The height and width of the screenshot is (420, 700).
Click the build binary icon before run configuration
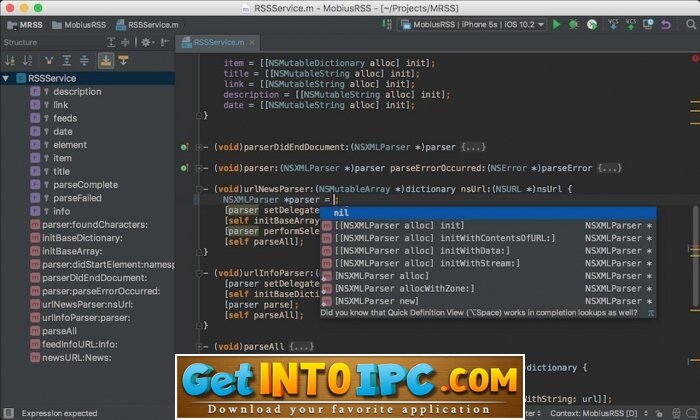387,25
